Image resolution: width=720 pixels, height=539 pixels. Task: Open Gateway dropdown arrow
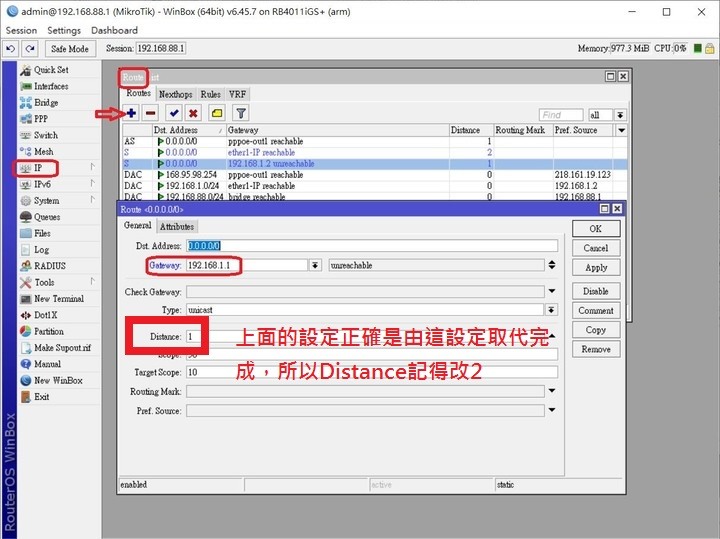click(315, 265)
